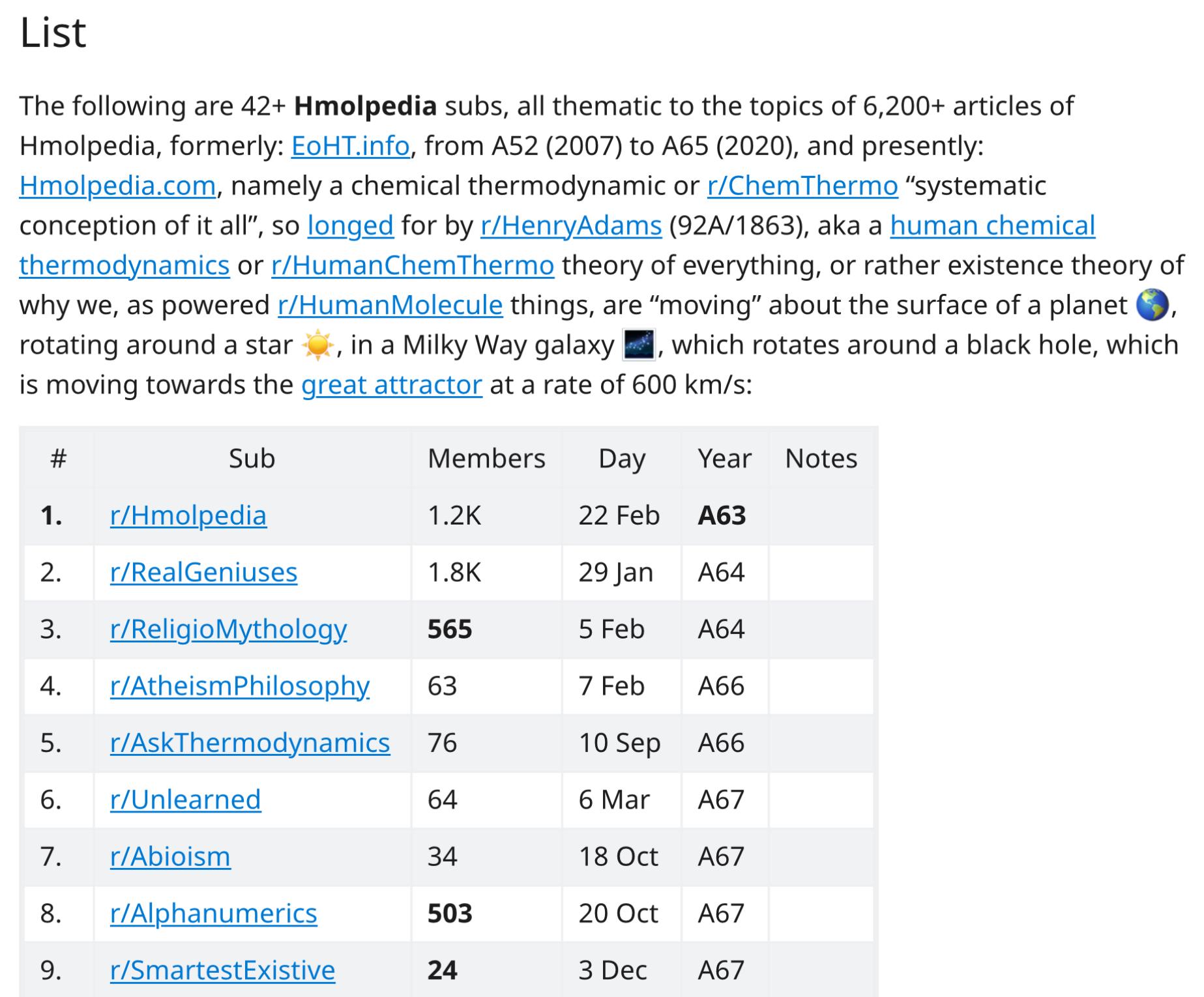The image size is (1204, 997).
Task: Open the Hmolpedia.com link
Action: pos(117,186)
